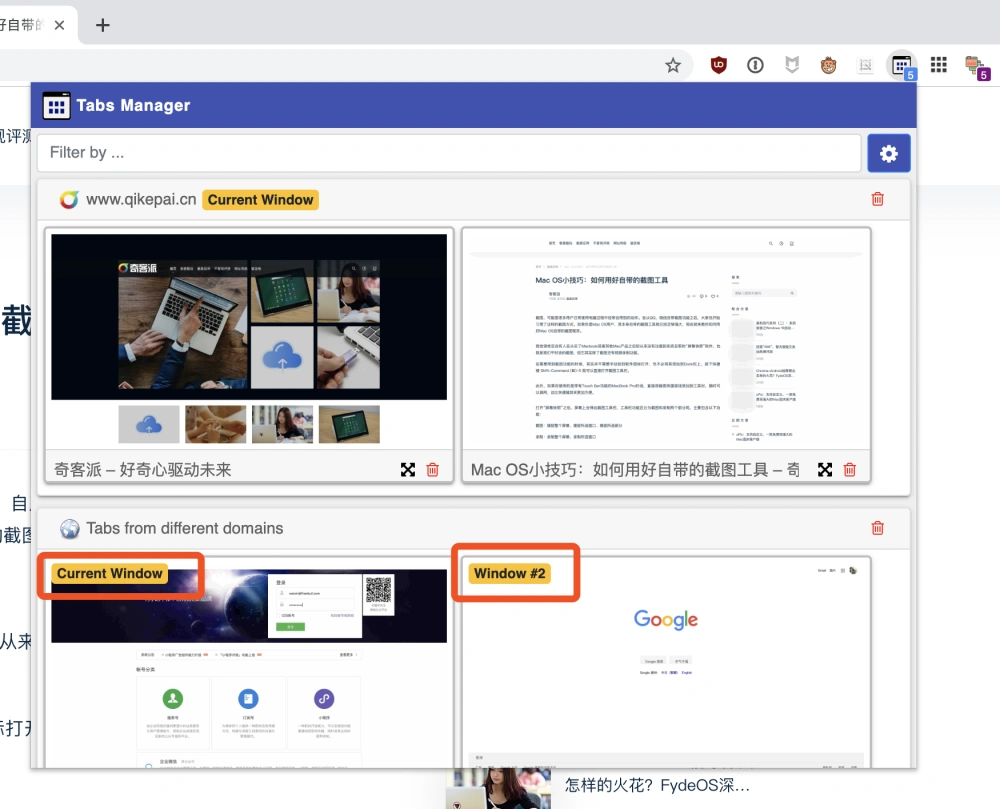Click the gray shield extension icon
The width and height of the screenshot is (1000, 809).
(x=791, y=64)
